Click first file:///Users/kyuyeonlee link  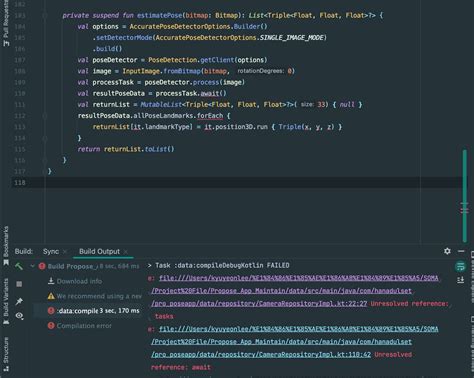[298, 278]
